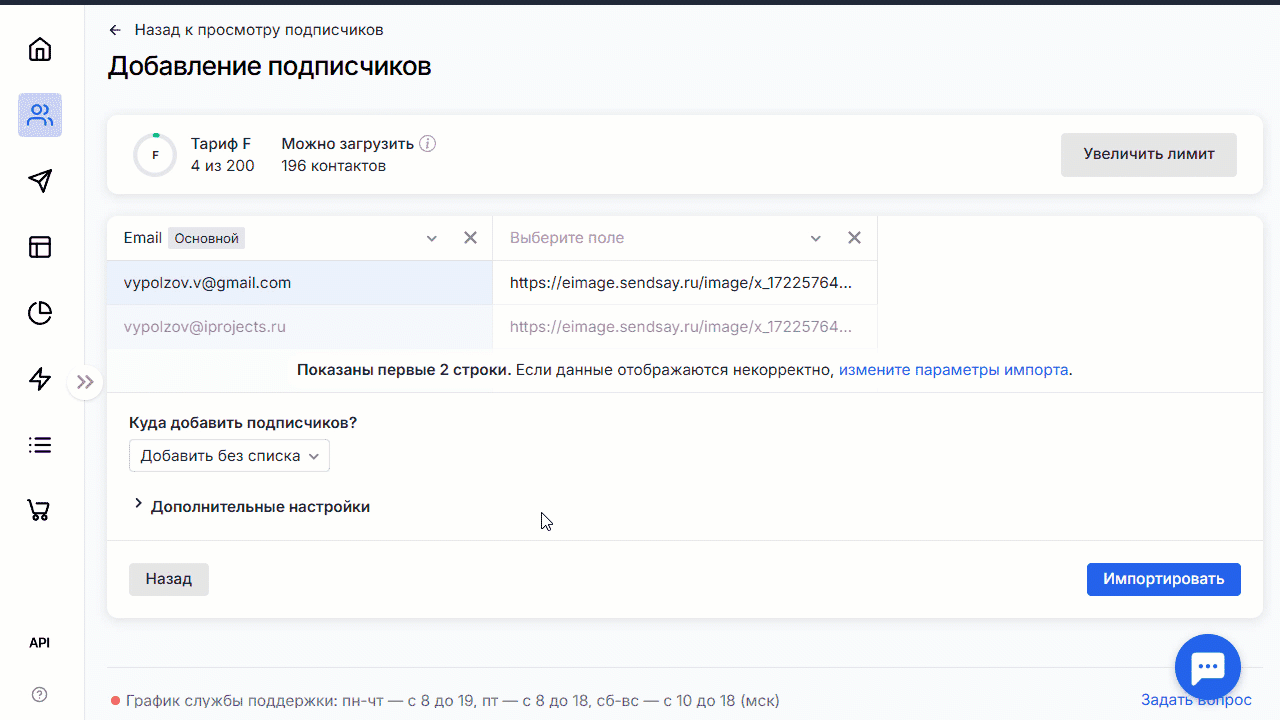Open the Добавить без списка dropdown

tap(229, 456)
